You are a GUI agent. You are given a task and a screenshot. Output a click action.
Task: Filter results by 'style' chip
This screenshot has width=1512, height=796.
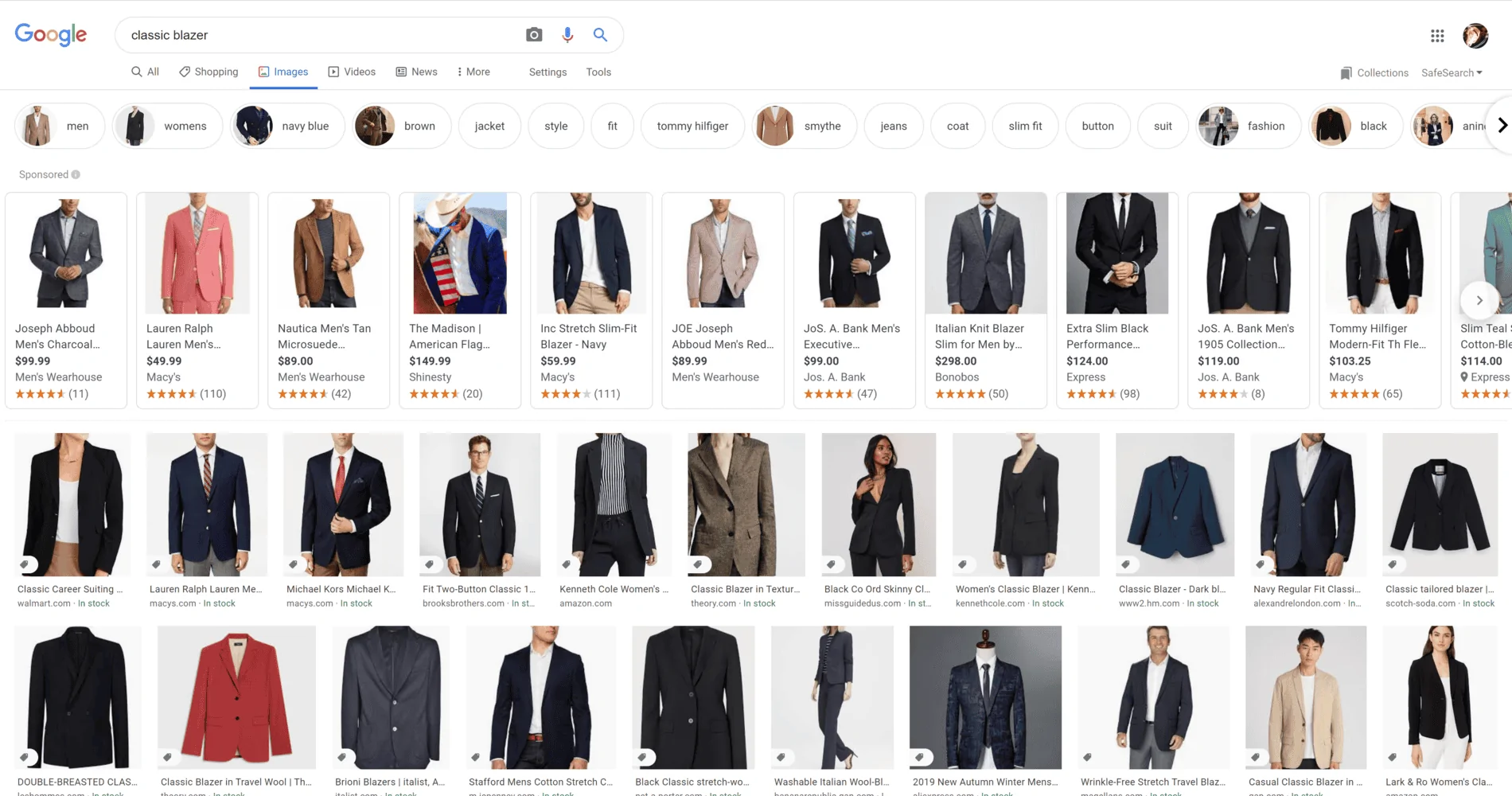click(556, 126)
